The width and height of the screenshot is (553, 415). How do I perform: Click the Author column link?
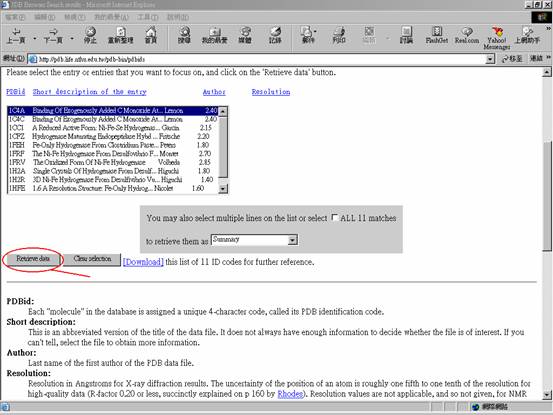(x=214, y=92)
